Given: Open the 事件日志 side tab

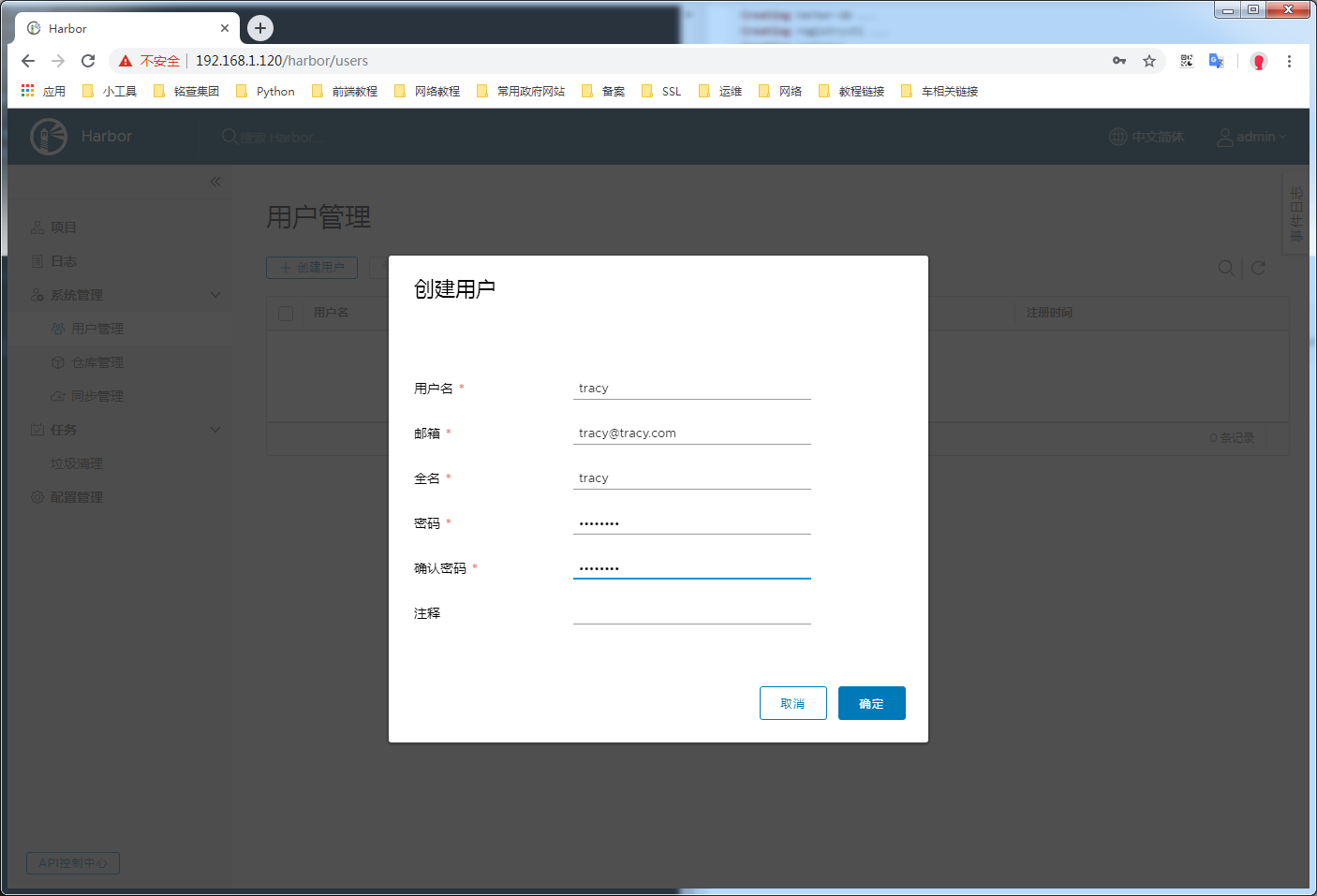Looking at the screenshot, I should [1296, 214].
